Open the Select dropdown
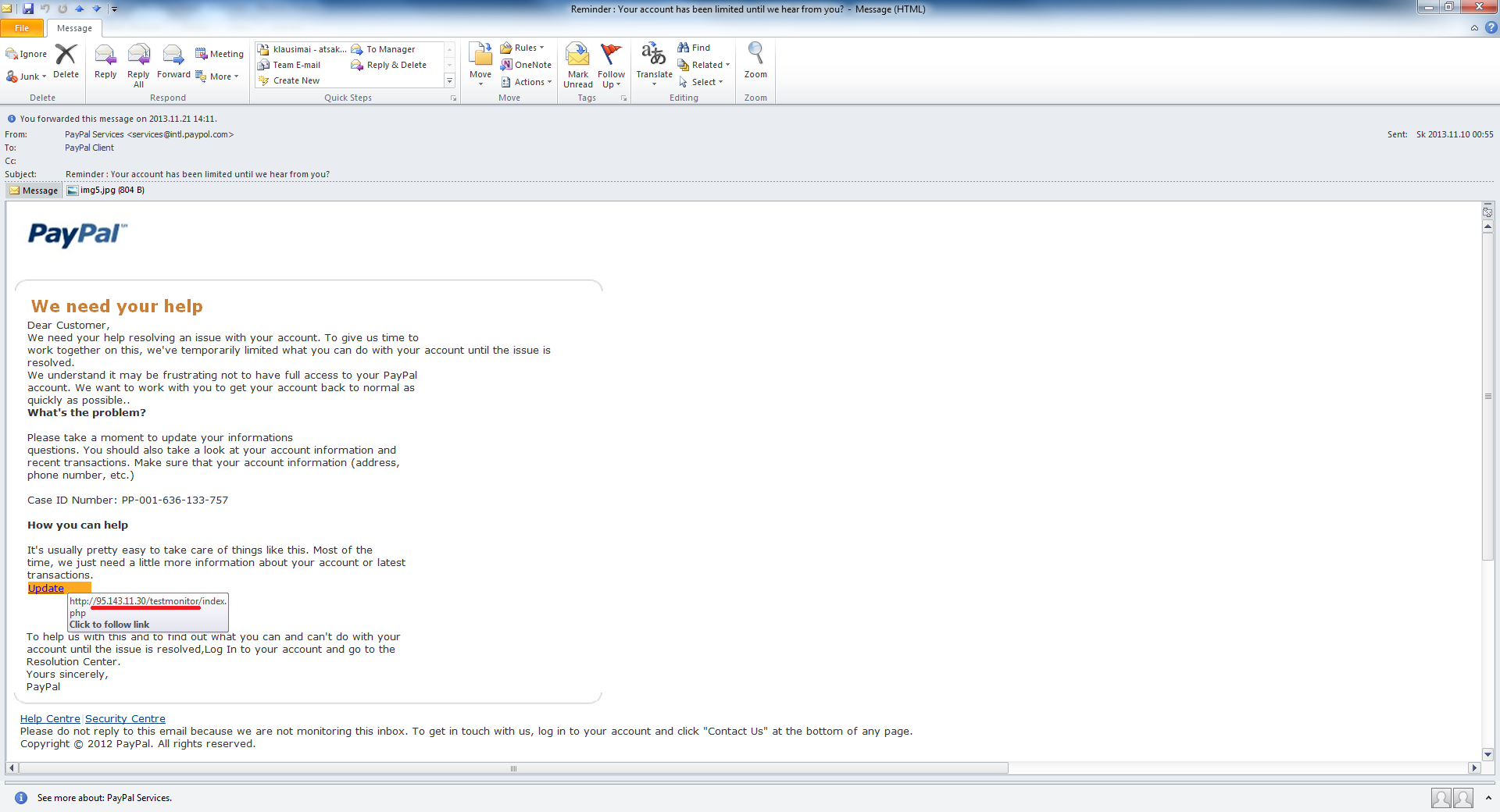Image resolution: width=1500 pixels, height=812 pixels. (701, 82)
